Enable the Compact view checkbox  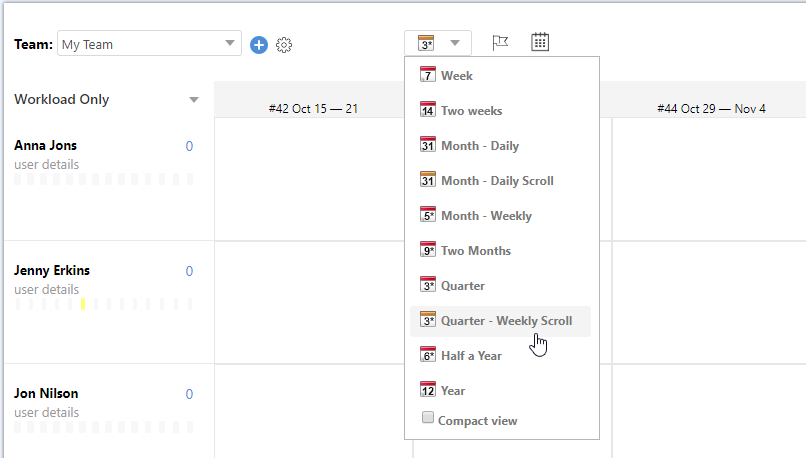428,418
